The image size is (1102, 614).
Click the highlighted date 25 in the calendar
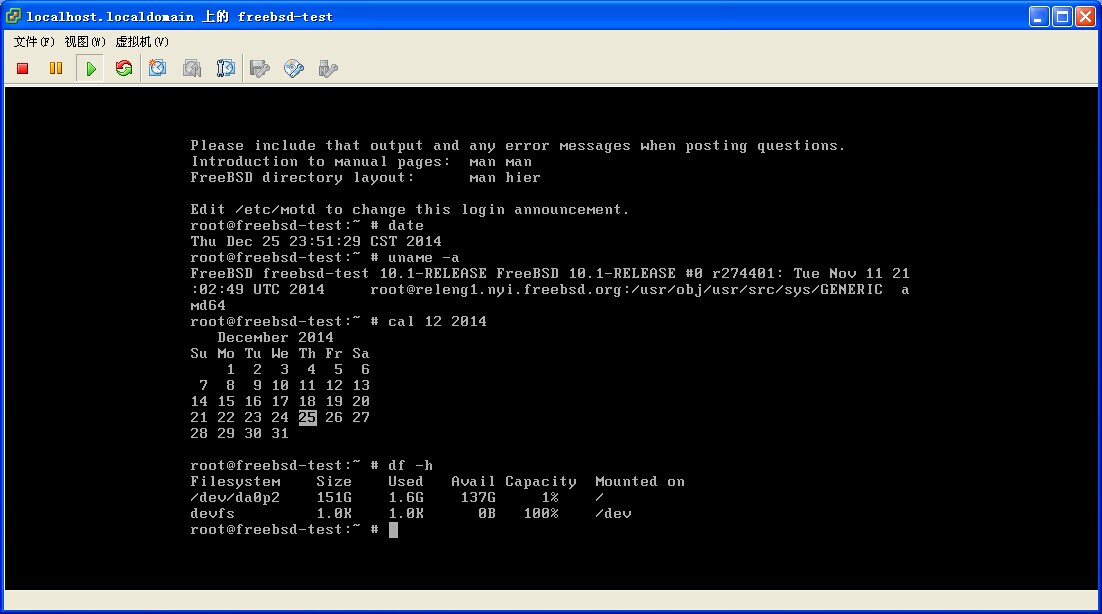pos(307,418)
